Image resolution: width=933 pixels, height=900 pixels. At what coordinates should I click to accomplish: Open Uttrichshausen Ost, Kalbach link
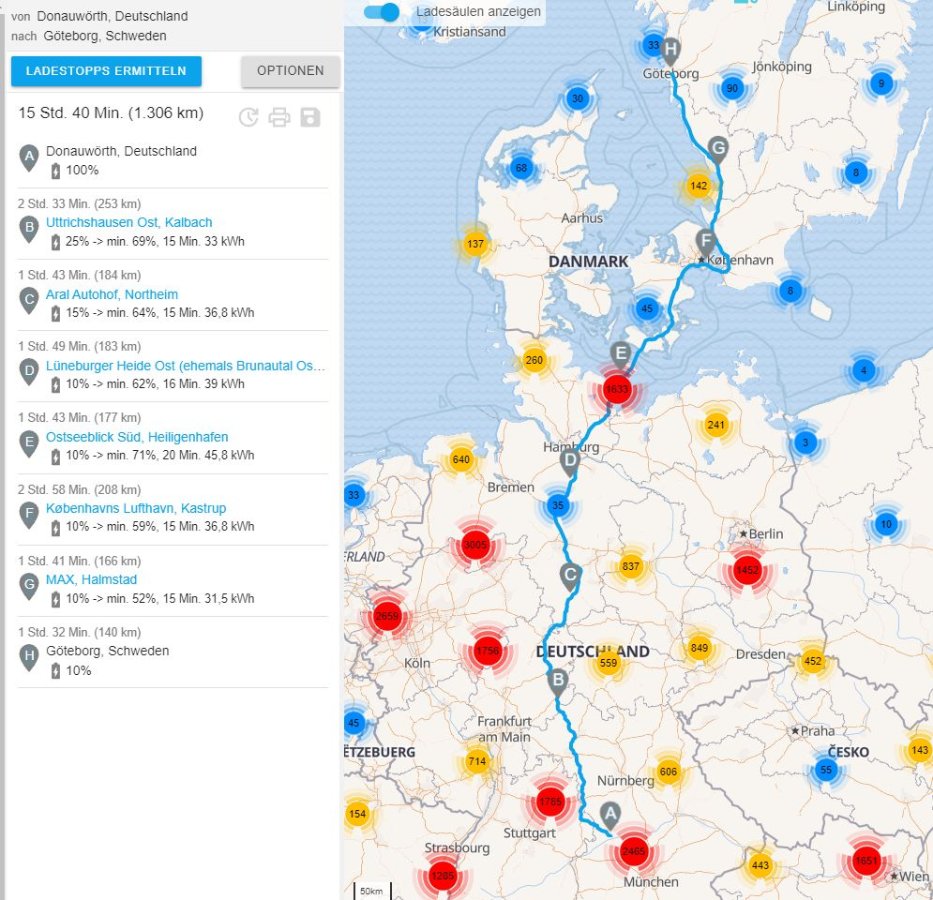click(129, 222)
